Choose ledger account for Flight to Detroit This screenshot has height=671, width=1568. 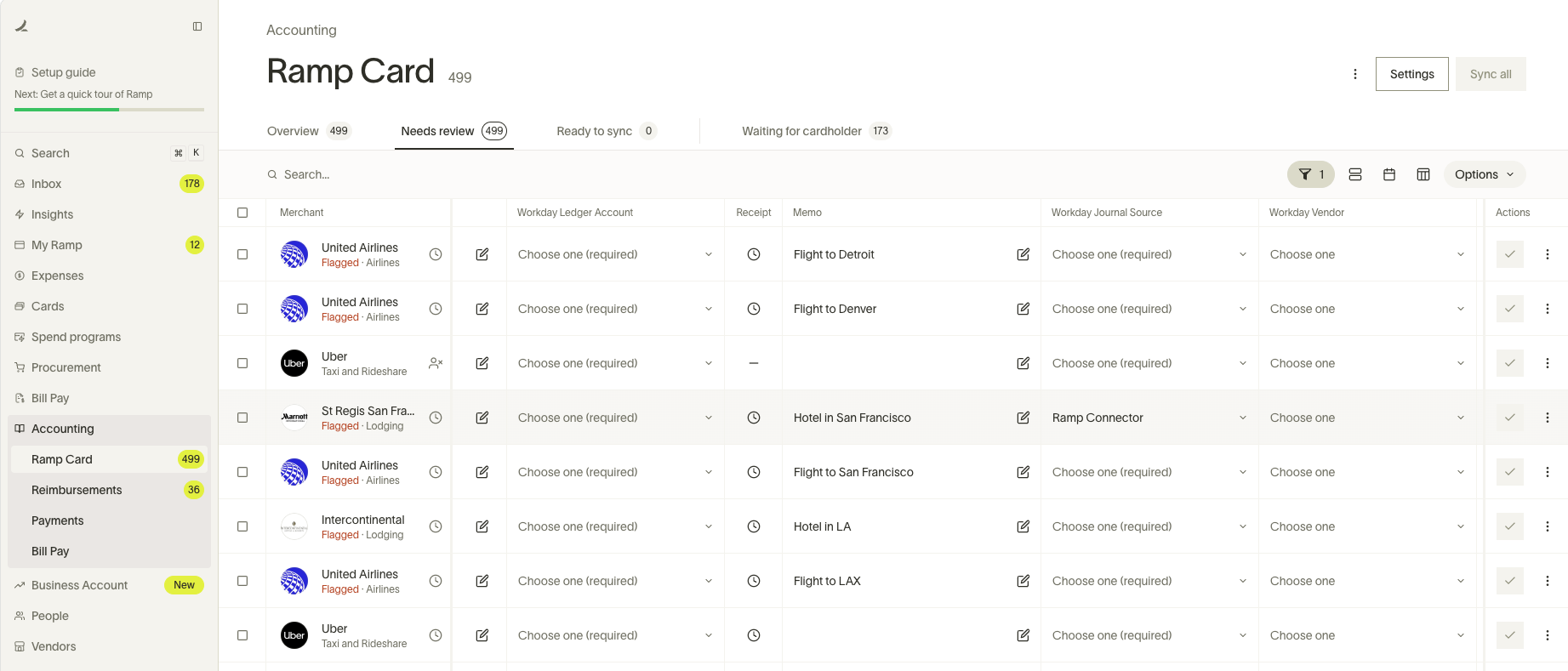pyautogui.click(x=615, y=254)
